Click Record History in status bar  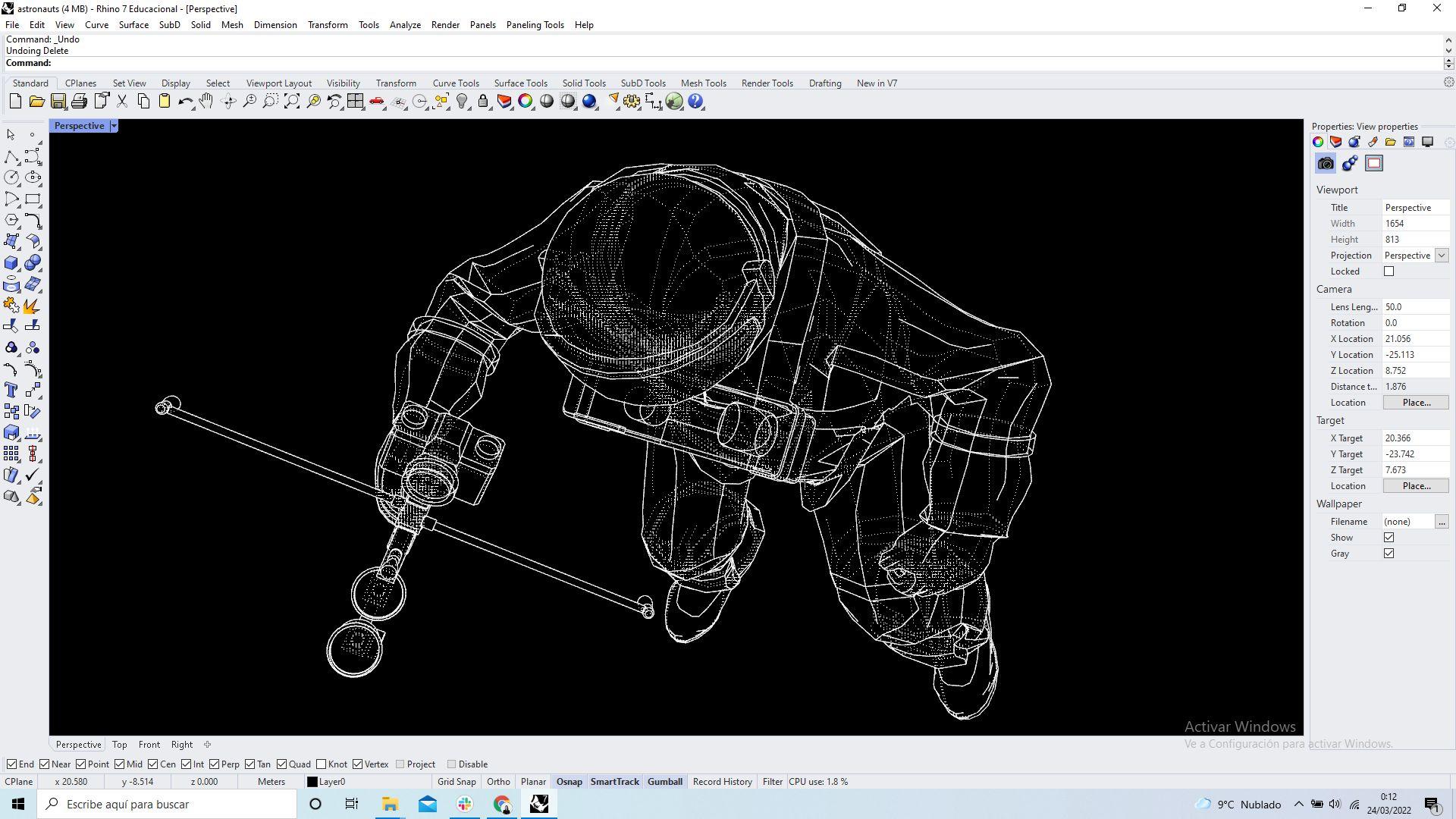[722, 782]
